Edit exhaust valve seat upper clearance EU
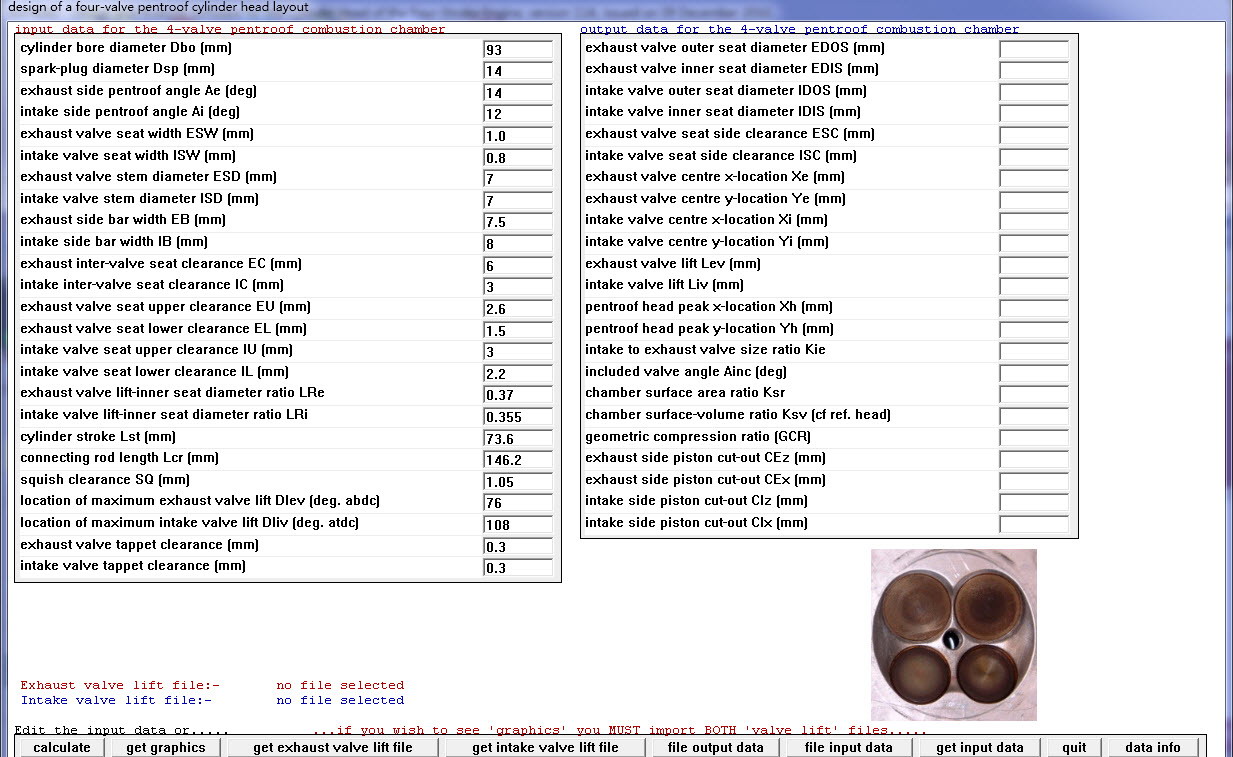The image size is (1233, 757). pos(518,309)
